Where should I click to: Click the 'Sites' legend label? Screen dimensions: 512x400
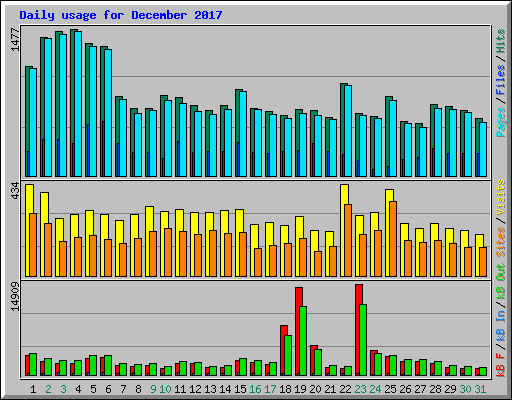[501, 242]
